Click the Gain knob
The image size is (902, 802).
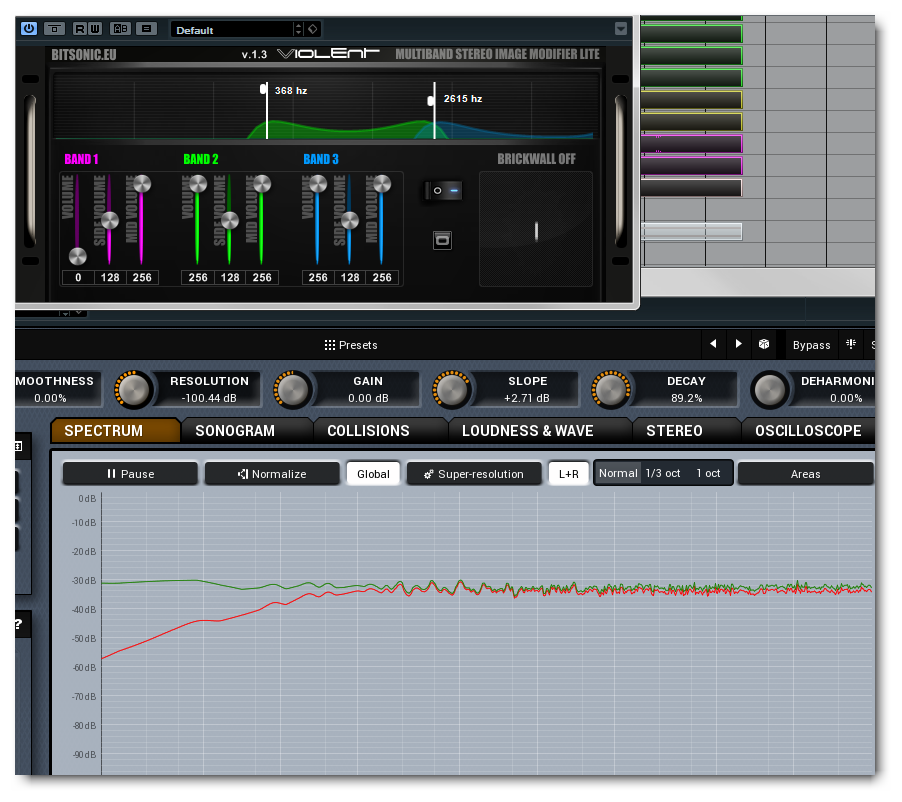(x=292, y=390)
